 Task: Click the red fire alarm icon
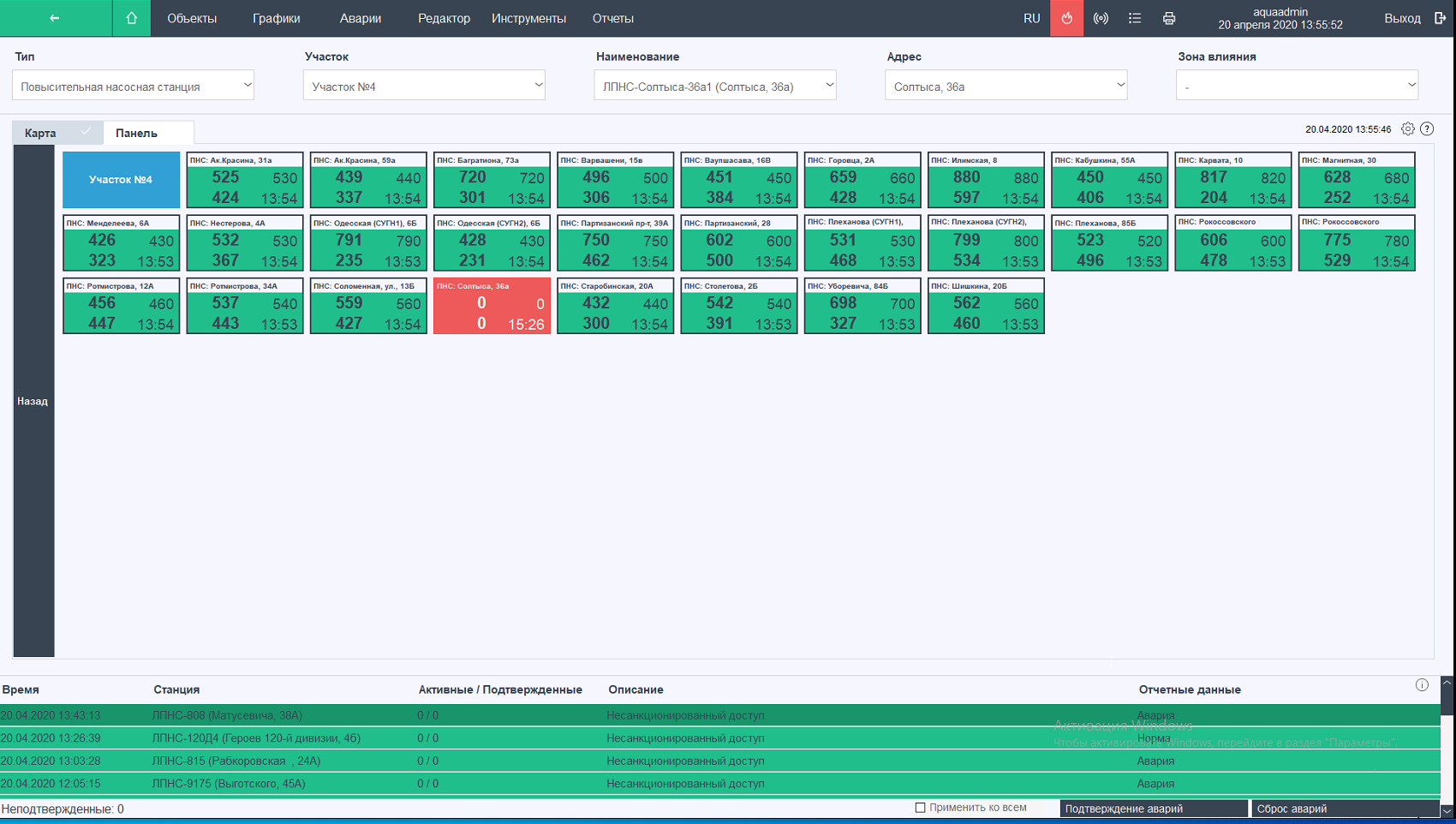pyautogui.click(x=1066, y=18)
